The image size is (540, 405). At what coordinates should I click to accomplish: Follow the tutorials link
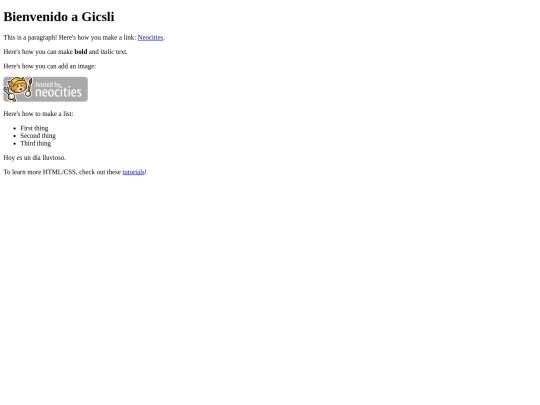coord(133,172)
